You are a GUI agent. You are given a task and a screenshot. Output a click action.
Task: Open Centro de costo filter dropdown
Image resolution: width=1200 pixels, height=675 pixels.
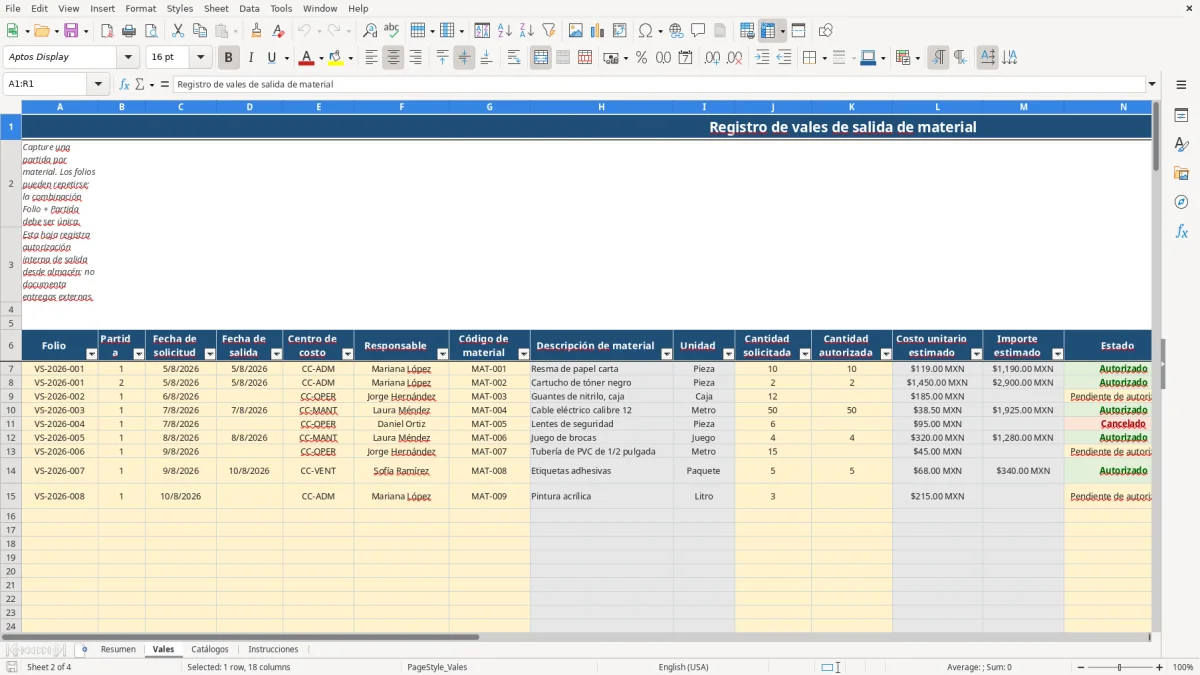pos(348,354)
